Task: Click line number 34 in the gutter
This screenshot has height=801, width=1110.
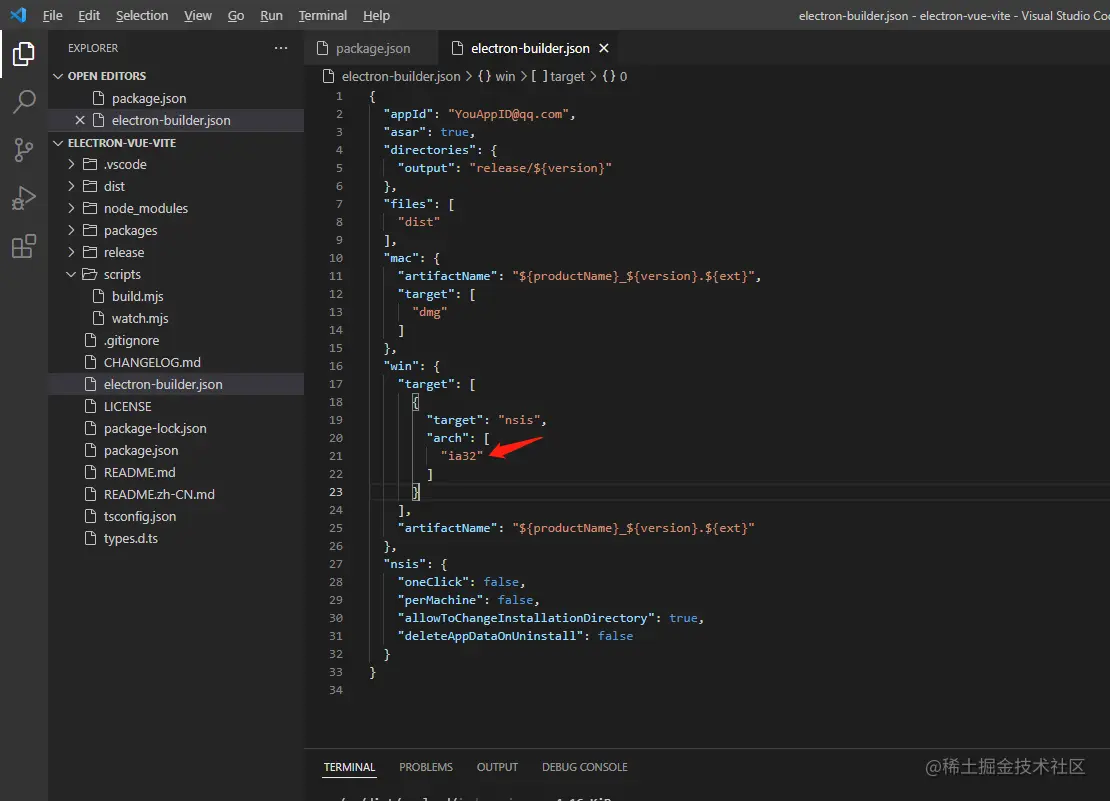Action: coord(336,690)
